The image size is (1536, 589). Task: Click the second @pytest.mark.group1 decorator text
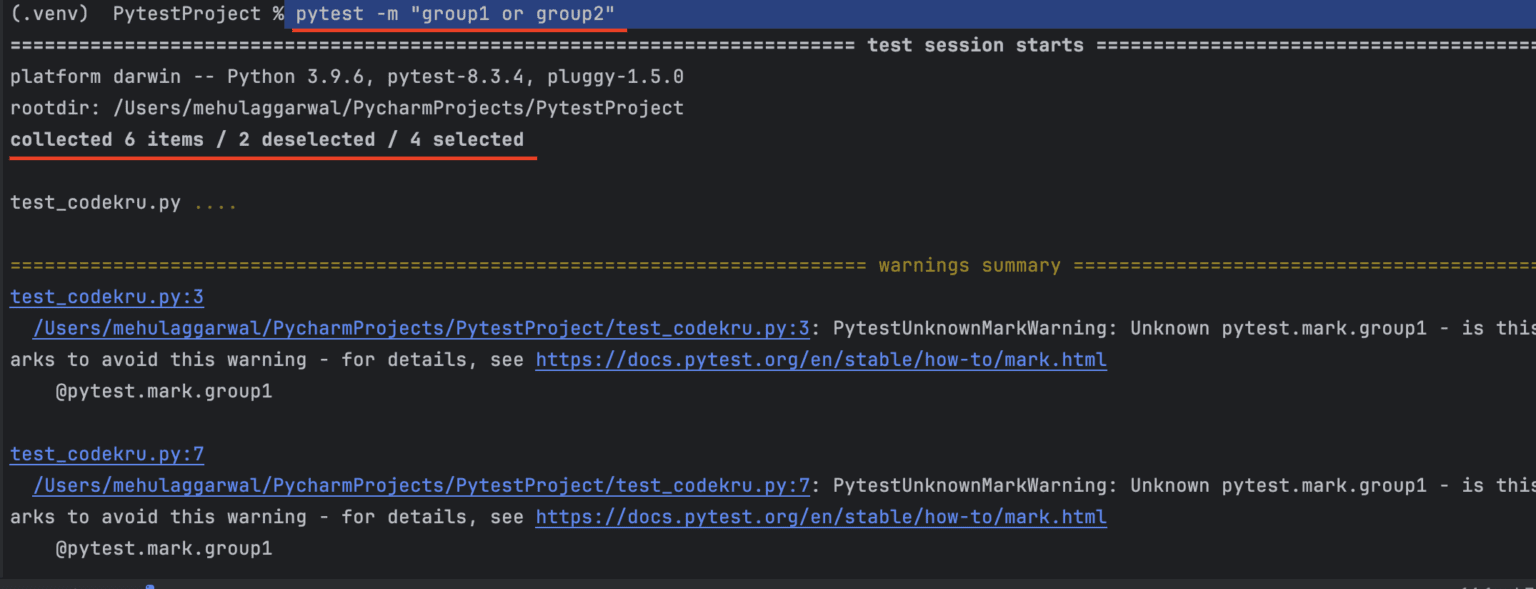(x=162, y=548)
